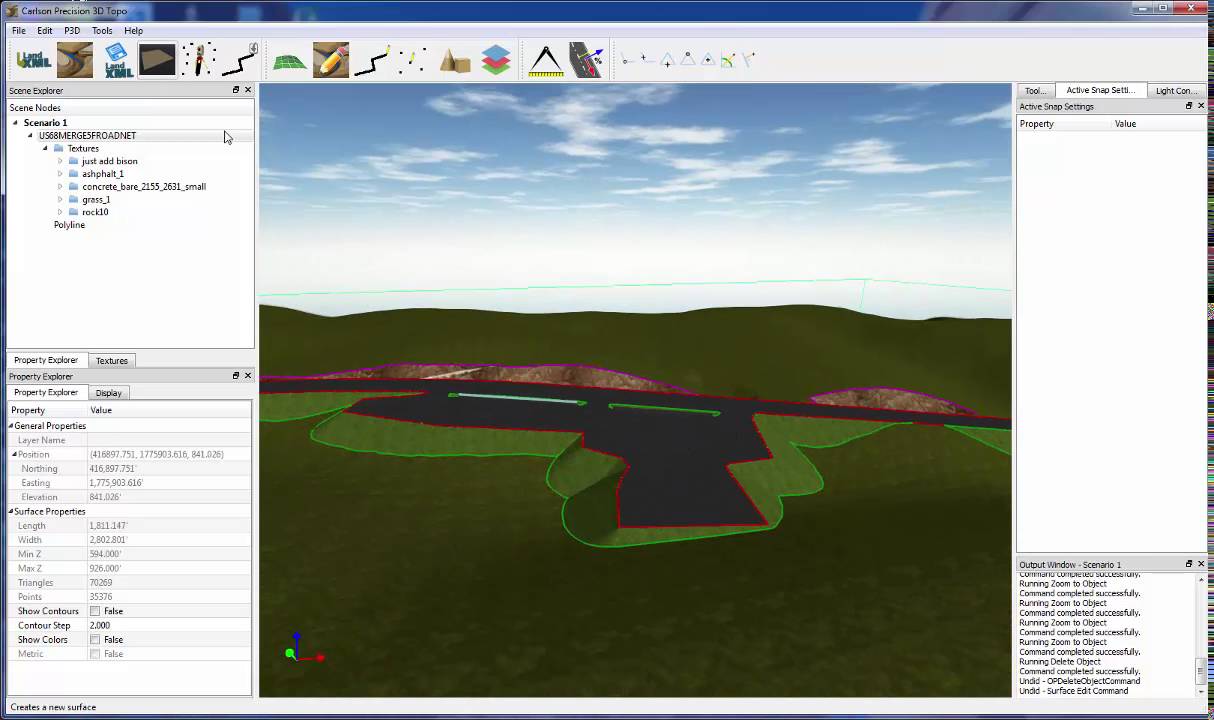Click the pencil surface edit tool
This screenshot has width=1214, height=720.
click(x=330, y=60)
